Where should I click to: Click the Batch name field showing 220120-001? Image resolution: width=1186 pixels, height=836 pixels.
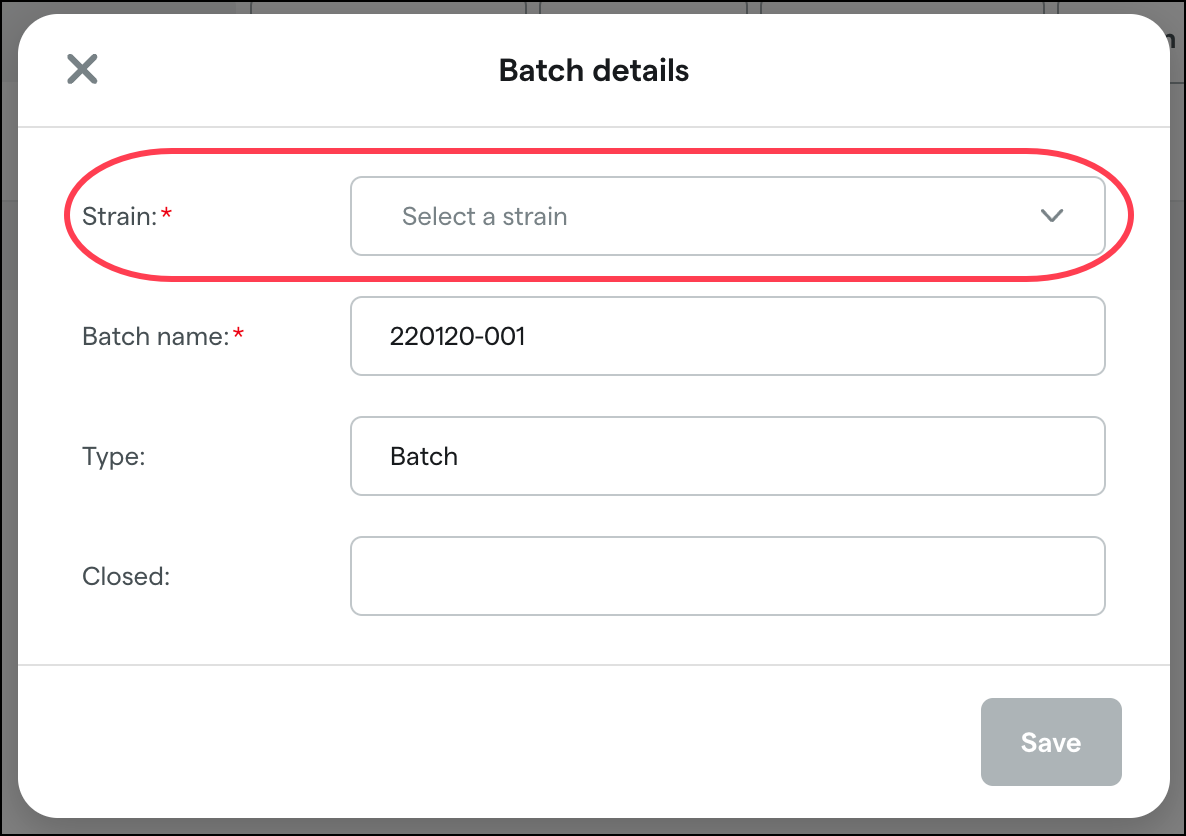[727, 336]
